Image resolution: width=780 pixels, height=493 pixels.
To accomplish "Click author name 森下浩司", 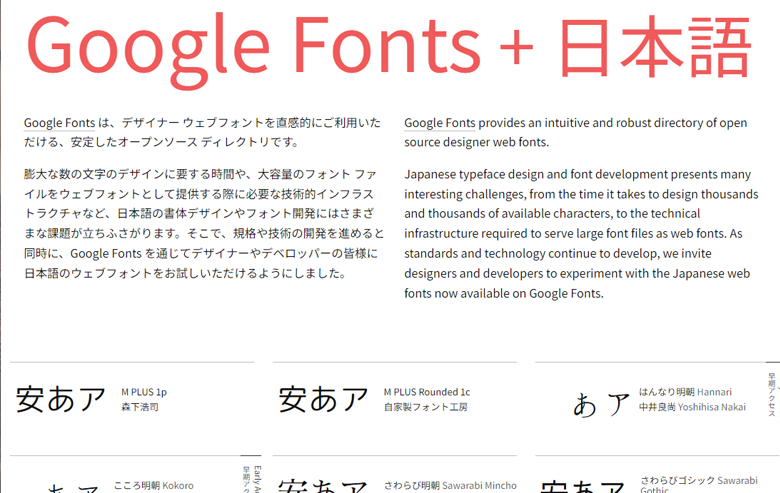I will (x=140, y=407).
